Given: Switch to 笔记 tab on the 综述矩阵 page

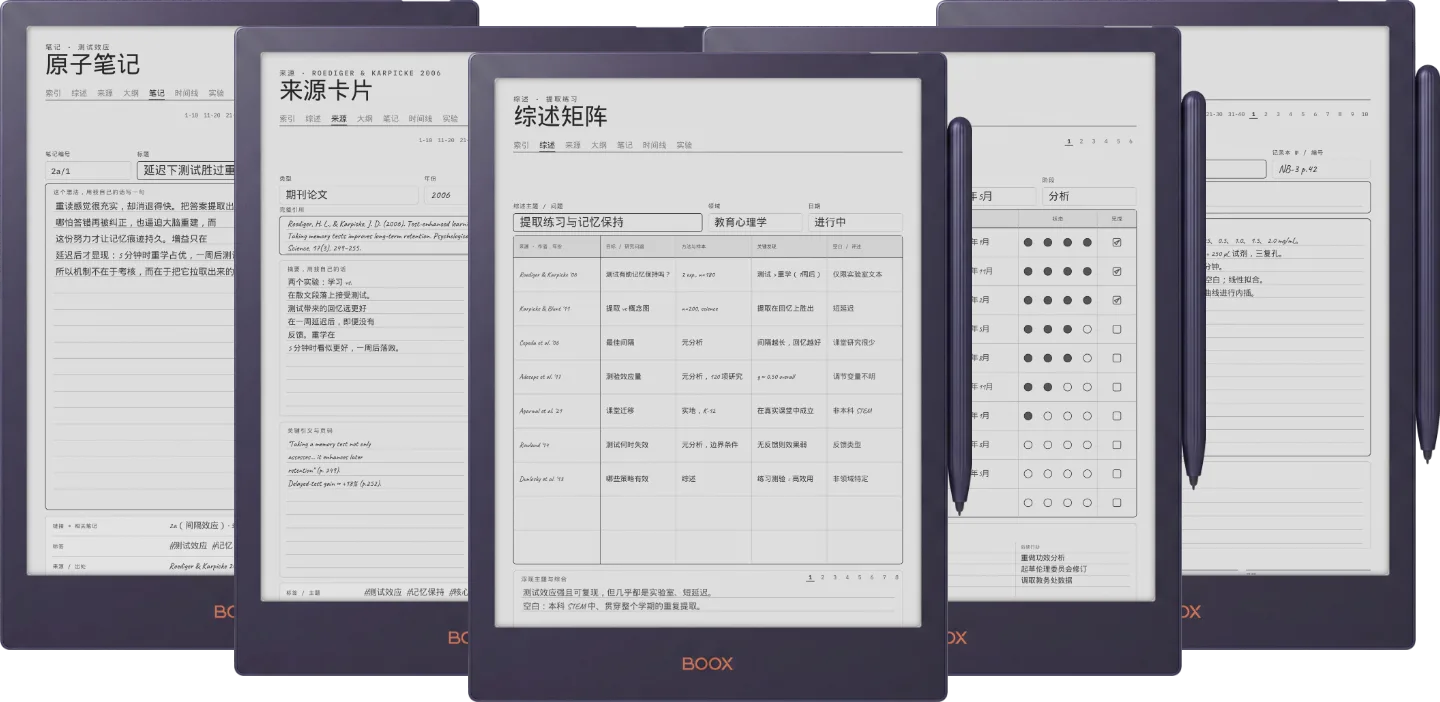Looking at the screenshot, I should (x=624, y=145).
